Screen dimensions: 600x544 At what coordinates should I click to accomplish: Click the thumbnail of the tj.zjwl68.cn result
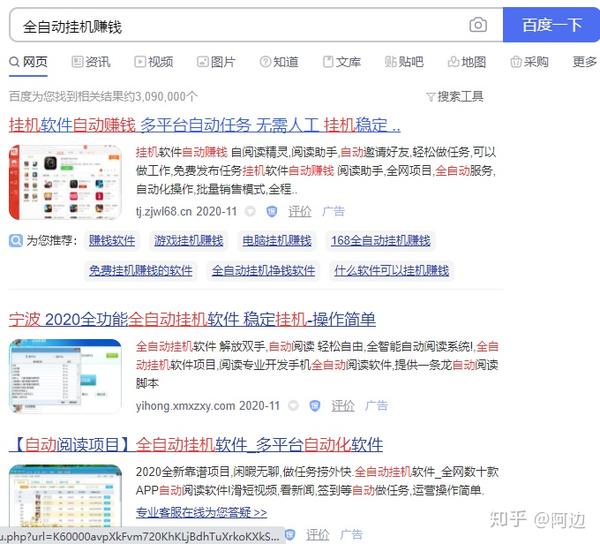(x=65, y=182)
